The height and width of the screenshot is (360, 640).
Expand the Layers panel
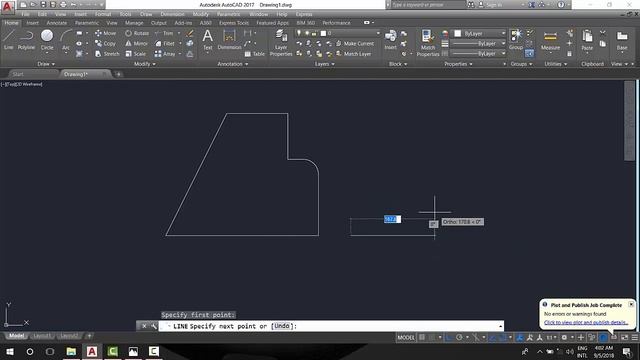tap(324, 64)
